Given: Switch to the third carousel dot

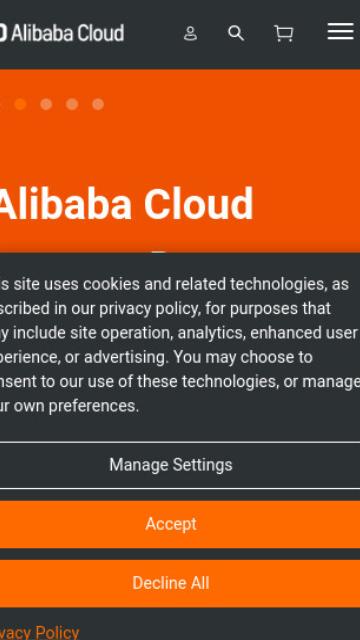Looking at the screenshot, I should pyautogui.click(x=72, y=104).
